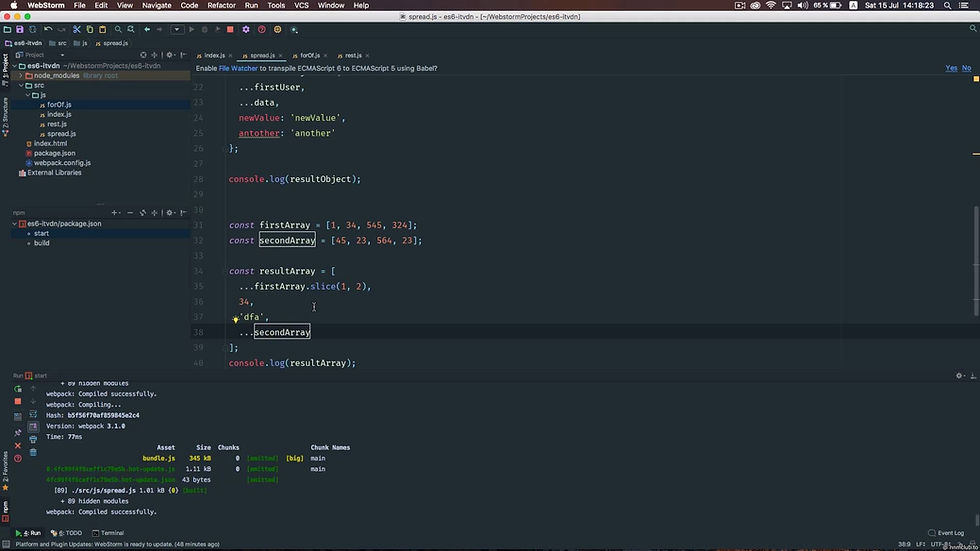
Task: Open the Event Log at bottom right
Action: click(x=946, y=533)
